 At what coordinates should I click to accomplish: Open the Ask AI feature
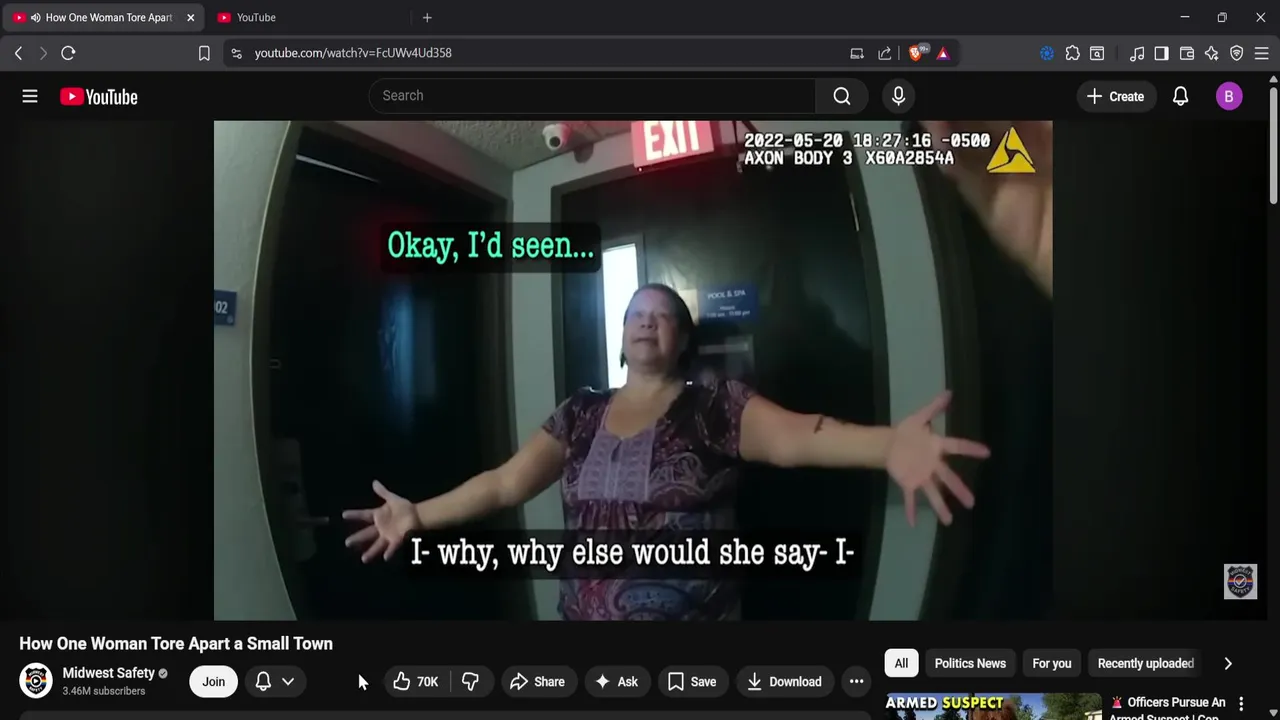coord(616,682)
